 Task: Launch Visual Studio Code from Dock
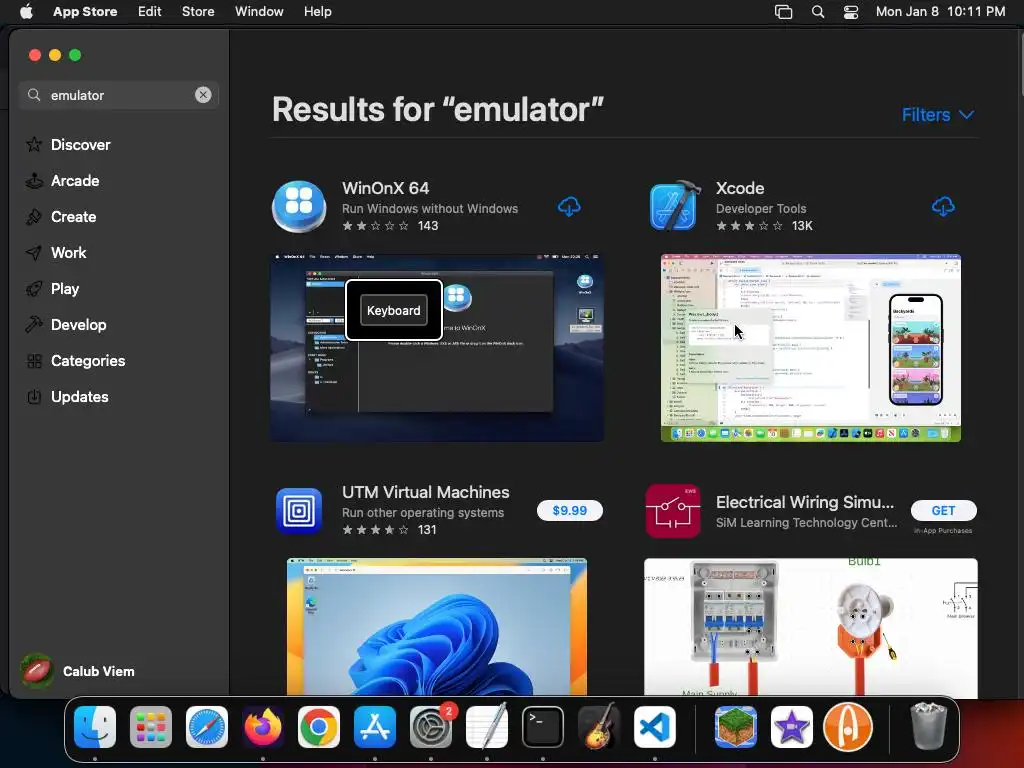pos(655,727)
